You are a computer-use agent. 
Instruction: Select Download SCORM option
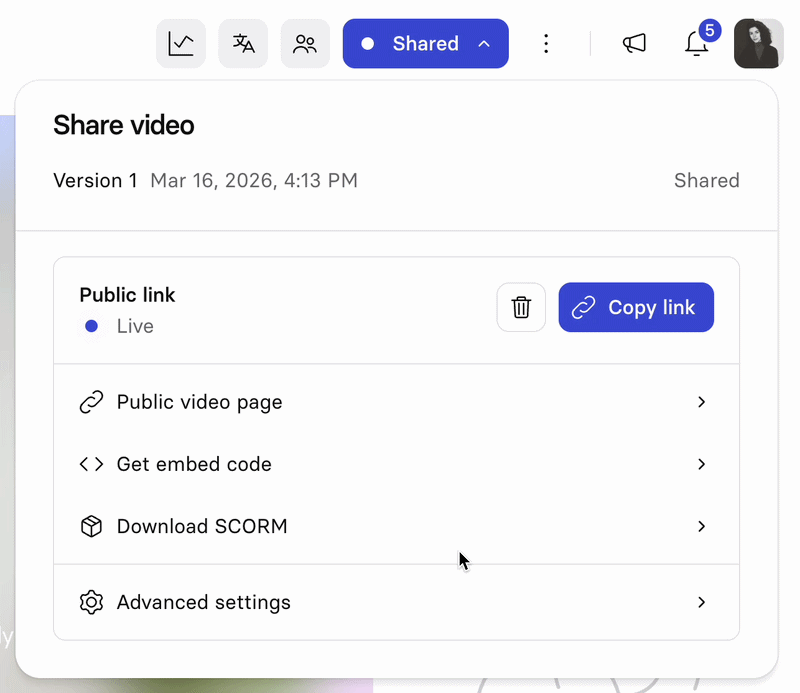pos(396,526)
